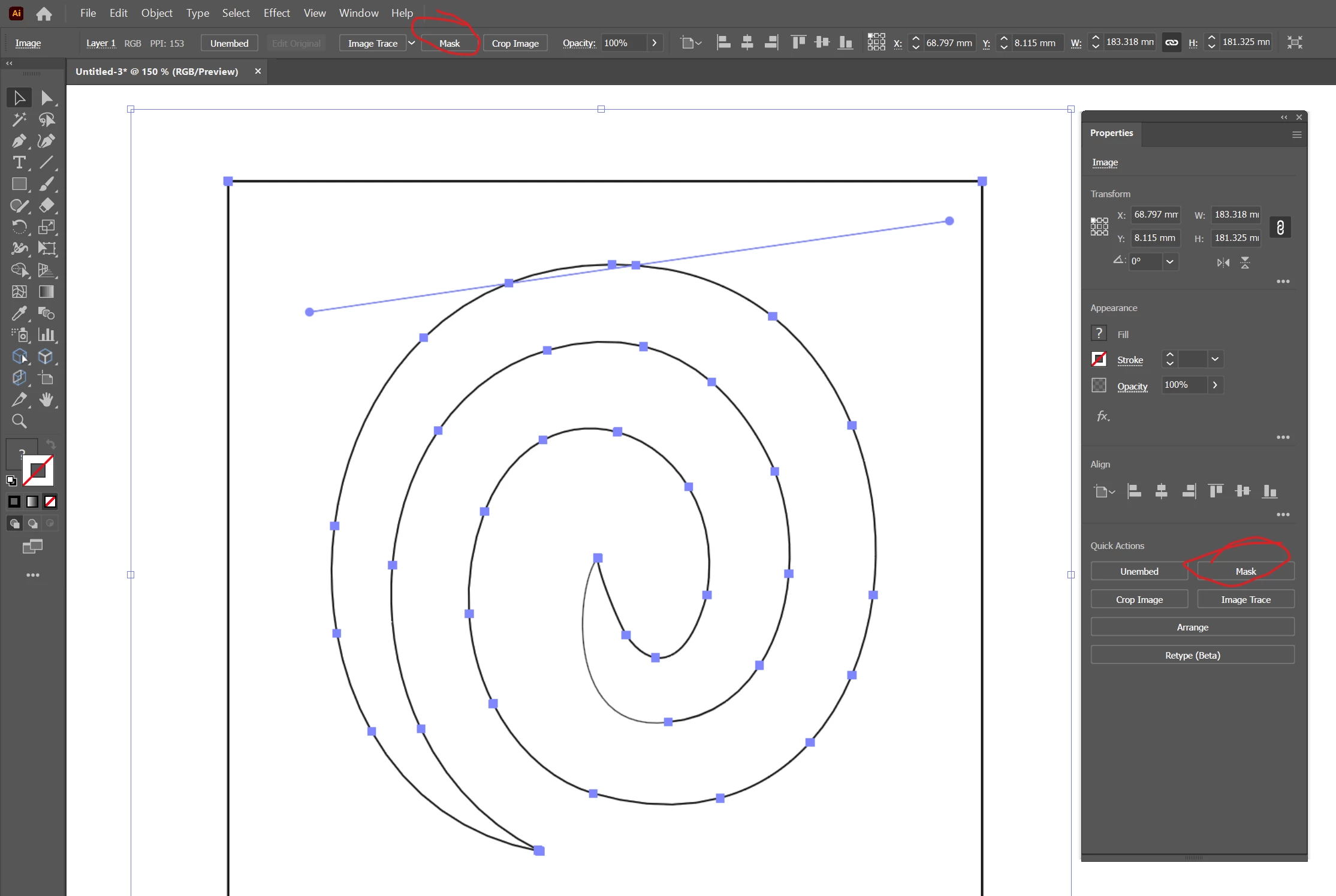Swap fill and stroke colors

[51, 444]
